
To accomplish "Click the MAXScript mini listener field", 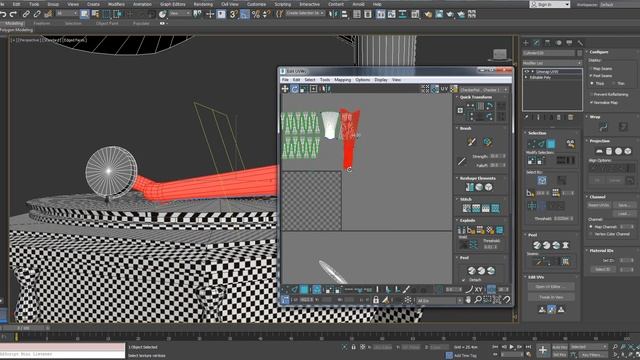I will (x=62, y=354).
